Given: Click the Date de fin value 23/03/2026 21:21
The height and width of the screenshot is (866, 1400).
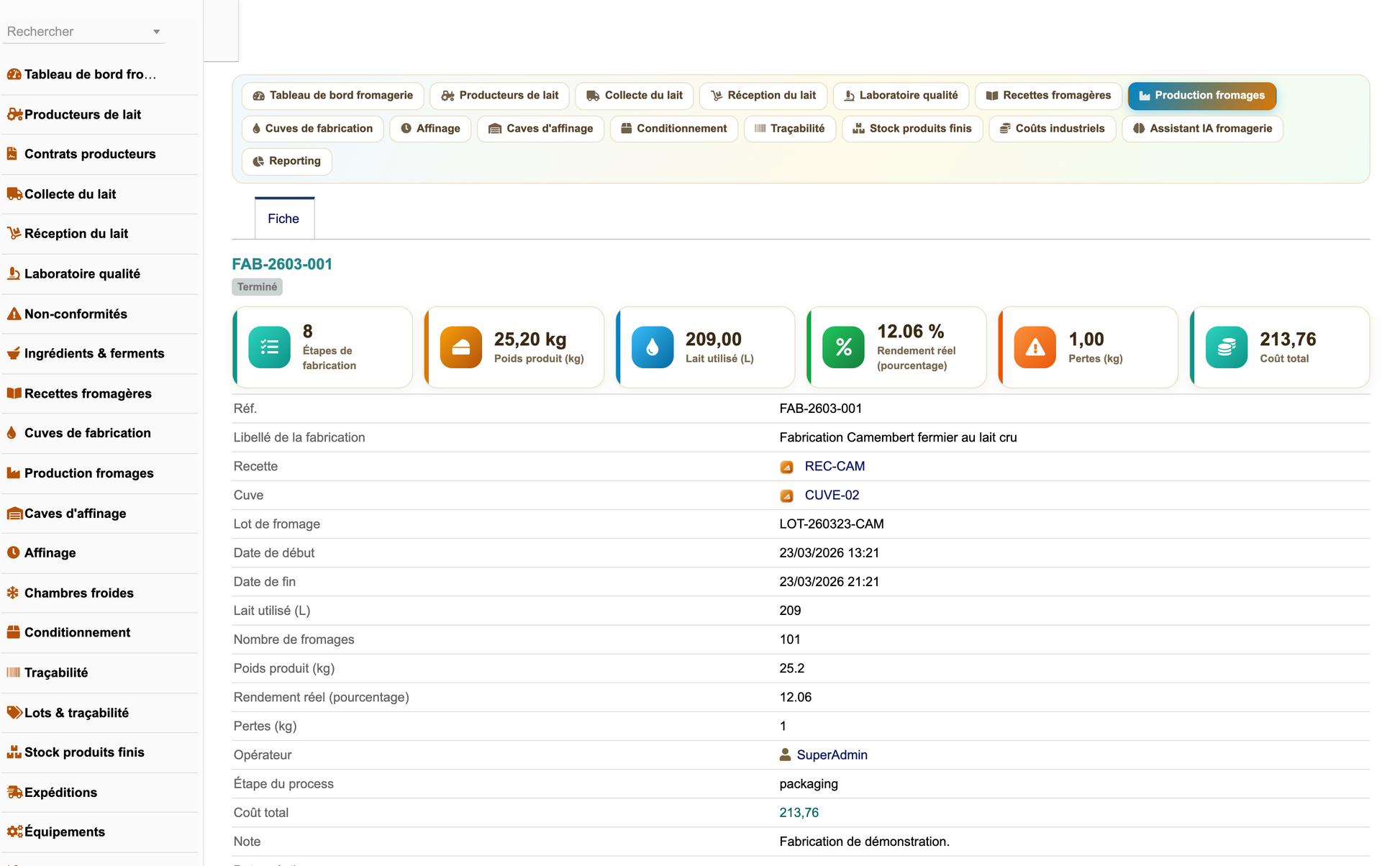Looking at the screenshot, I should [x=829, y=581].
